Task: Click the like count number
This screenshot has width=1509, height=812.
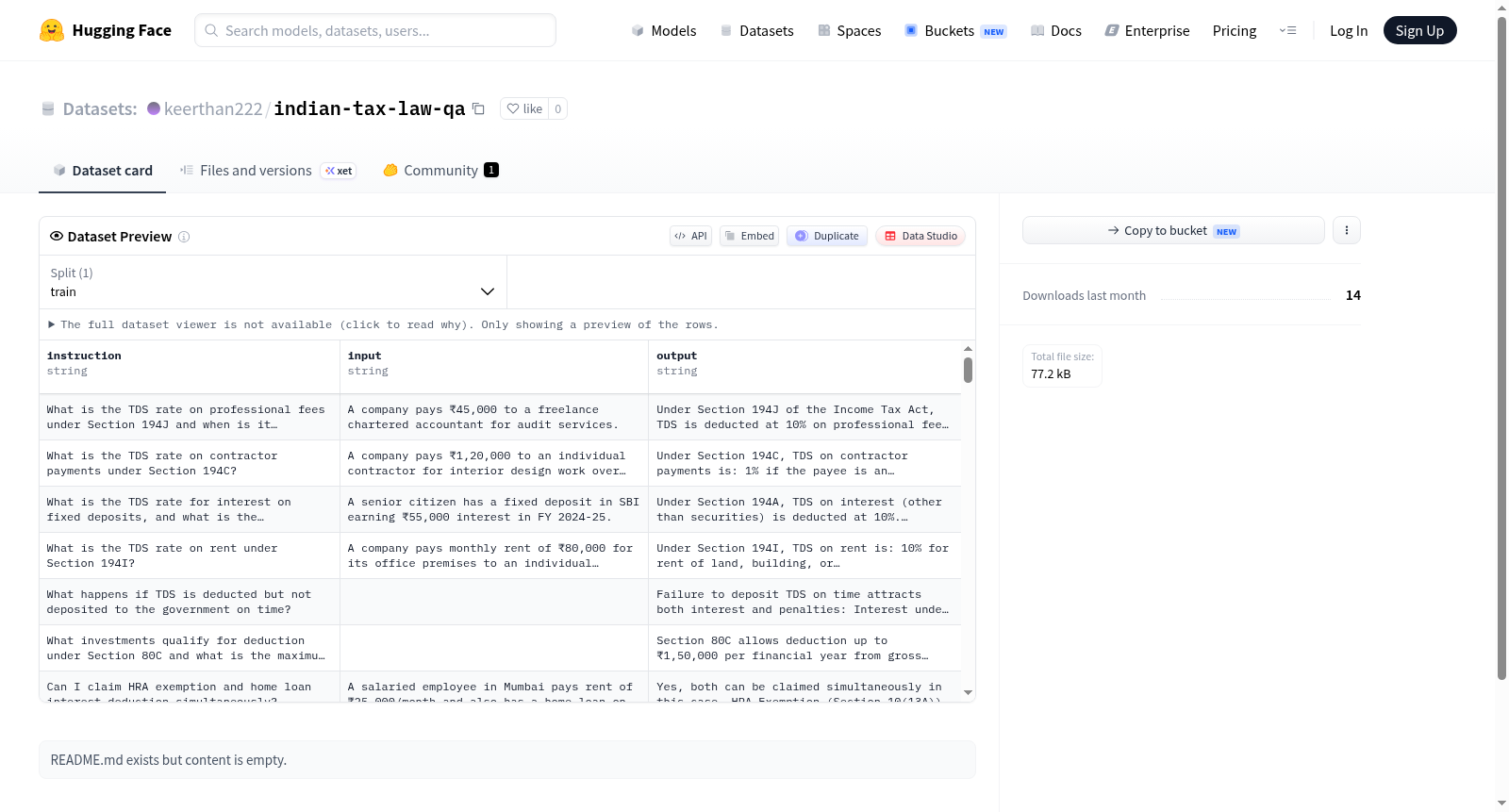Action: click(558, 108)
